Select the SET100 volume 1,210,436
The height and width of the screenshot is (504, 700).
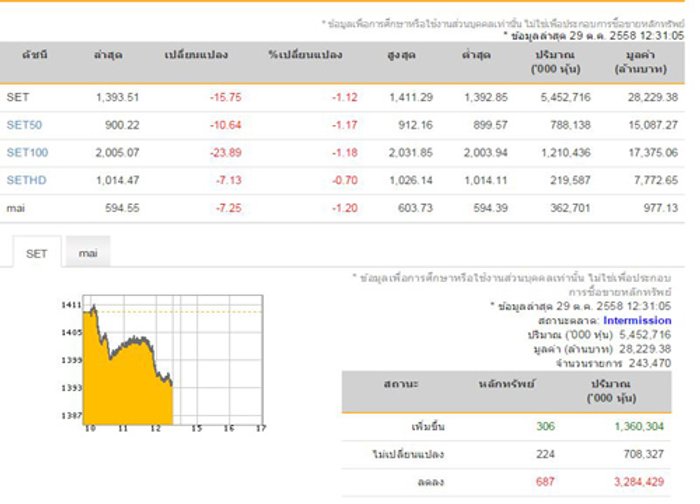[x=566, y=153]
